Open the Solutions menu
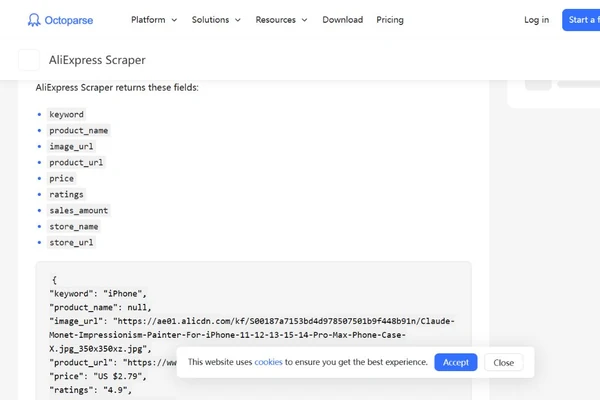The image size is (600, 400). coord(210,20)
